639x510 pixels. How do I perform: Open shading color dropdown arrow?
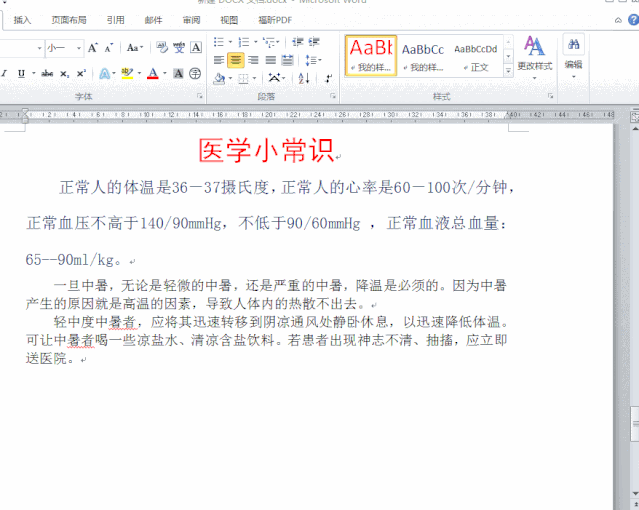pos(231,78)
